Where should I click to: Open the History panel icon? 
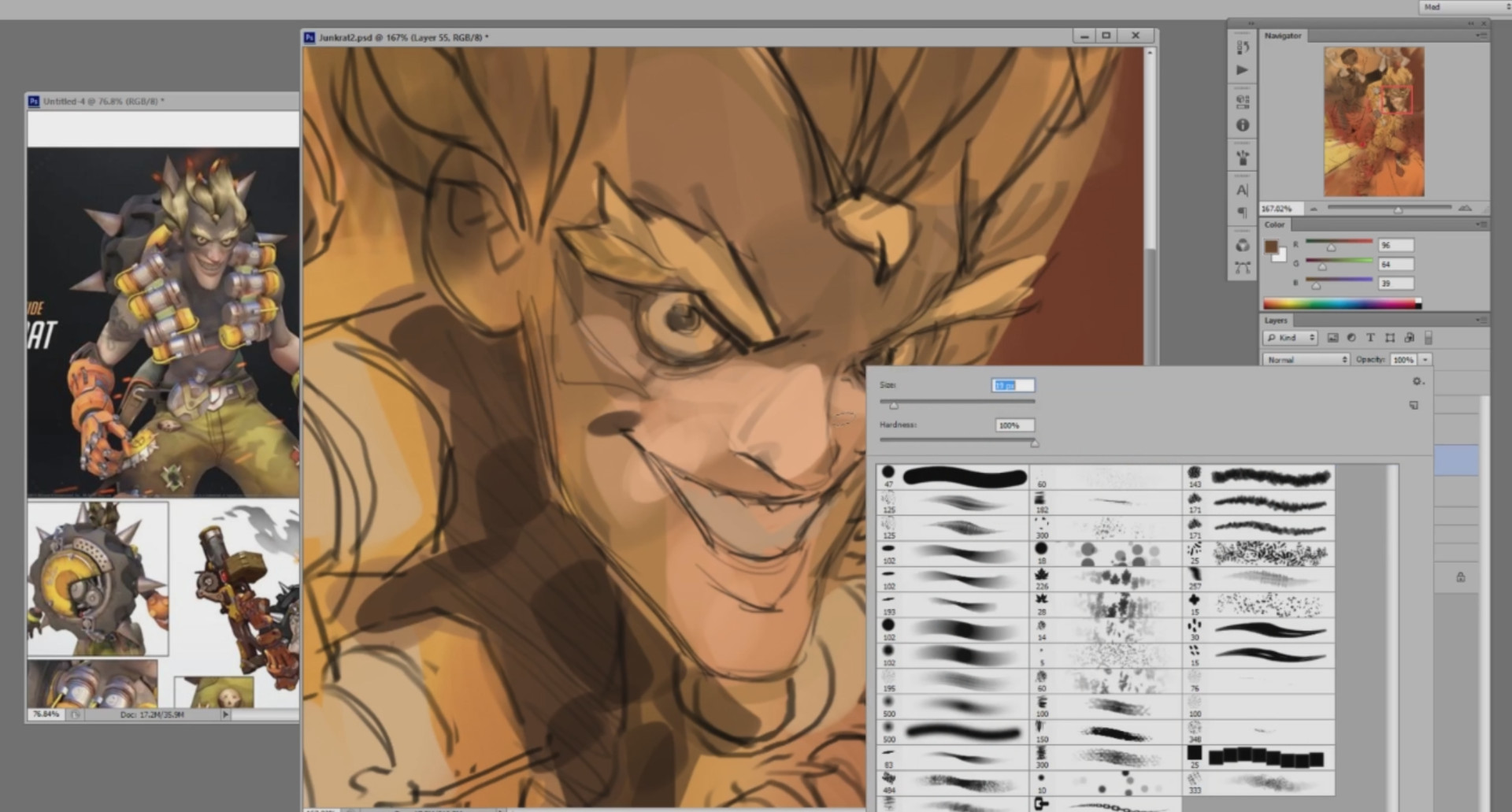[x=1243, y=47]
